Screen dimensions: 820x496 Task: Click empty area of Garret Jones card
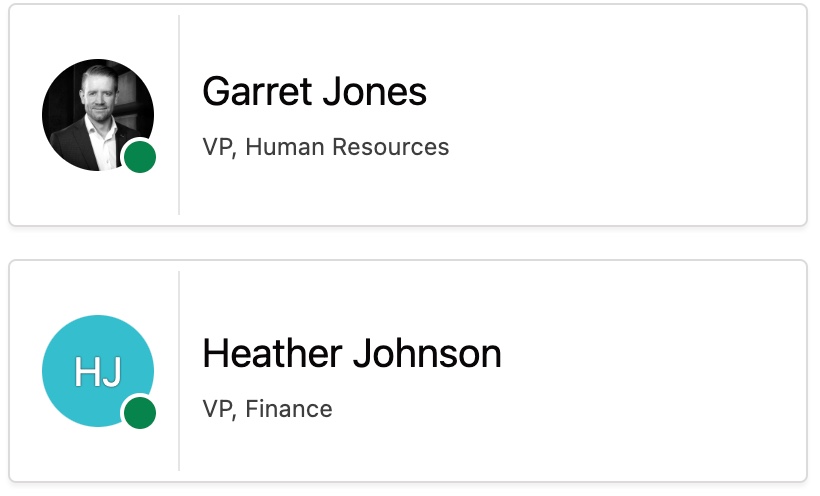pyautogui.click(x=640, y=115)
